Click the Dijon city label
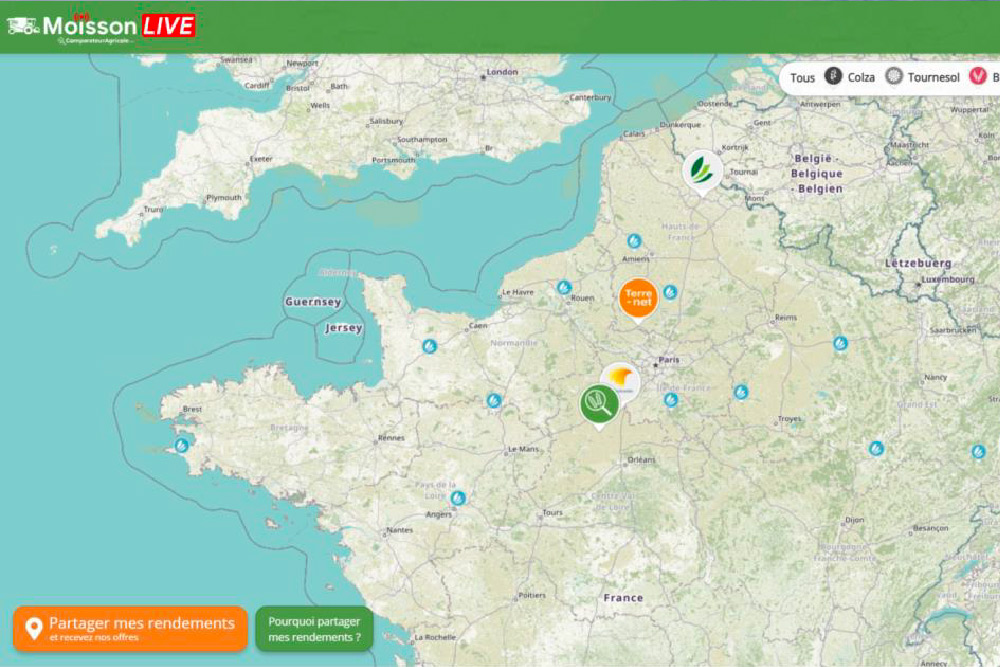This screenshot has width=1000, height=667. click(855, 520)
